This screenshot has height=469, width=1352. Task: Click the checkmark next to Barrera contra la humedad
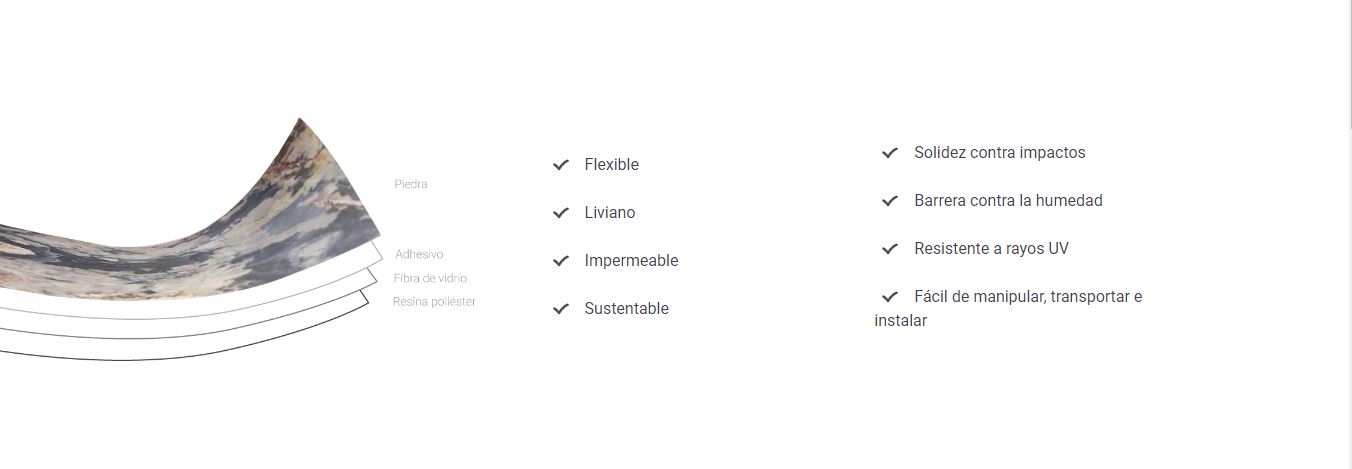[x=890, y=200]
